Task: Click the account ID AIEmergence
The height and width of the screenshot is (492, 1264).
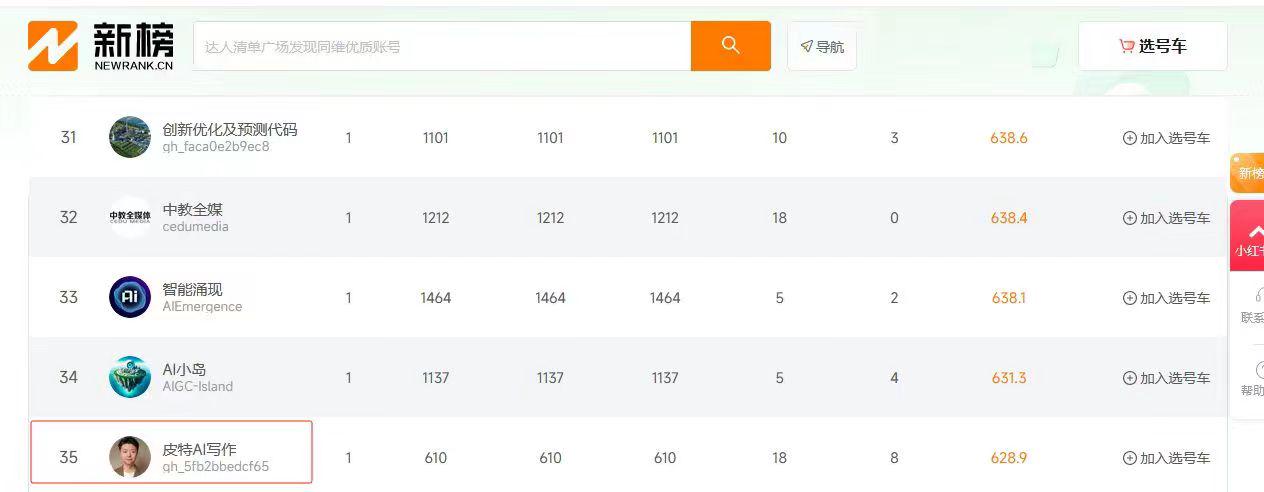Action: pyautogui.click(x=203, y=307)
